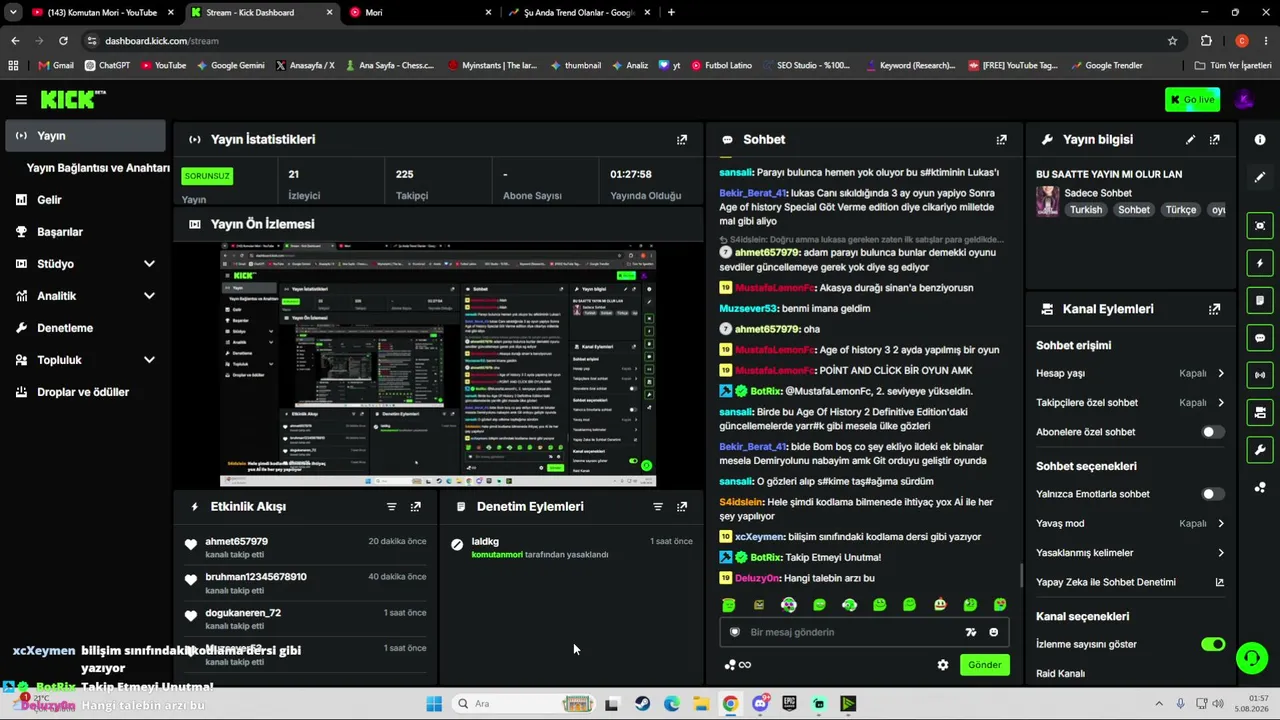Toggle the lightning activity feed widget icon

[1260, 263]
